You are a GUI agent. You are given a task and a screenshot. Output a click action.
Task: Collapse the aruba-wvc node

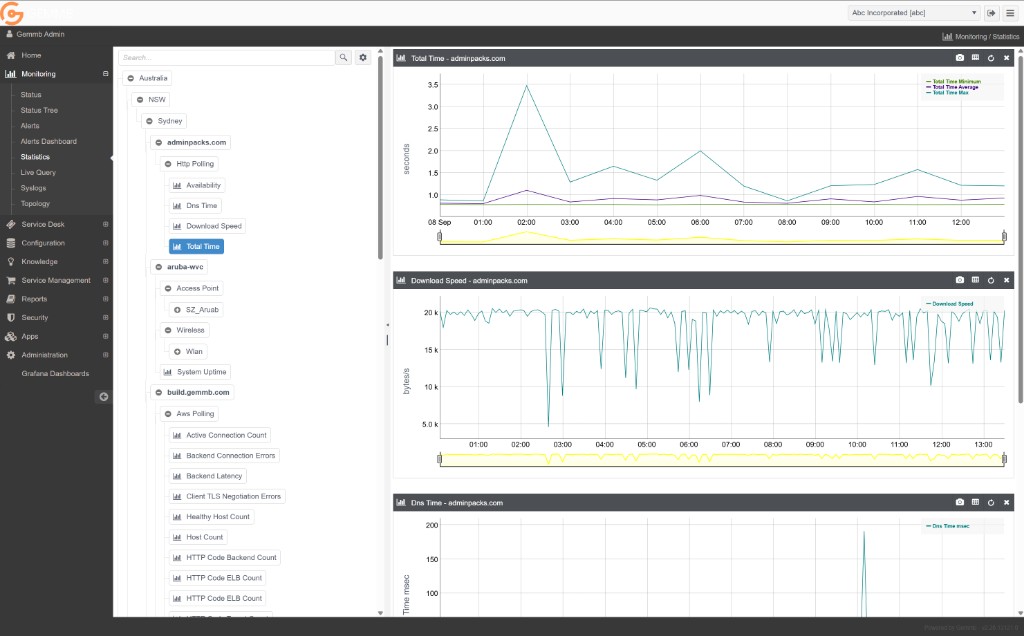[x=158, y=267]
